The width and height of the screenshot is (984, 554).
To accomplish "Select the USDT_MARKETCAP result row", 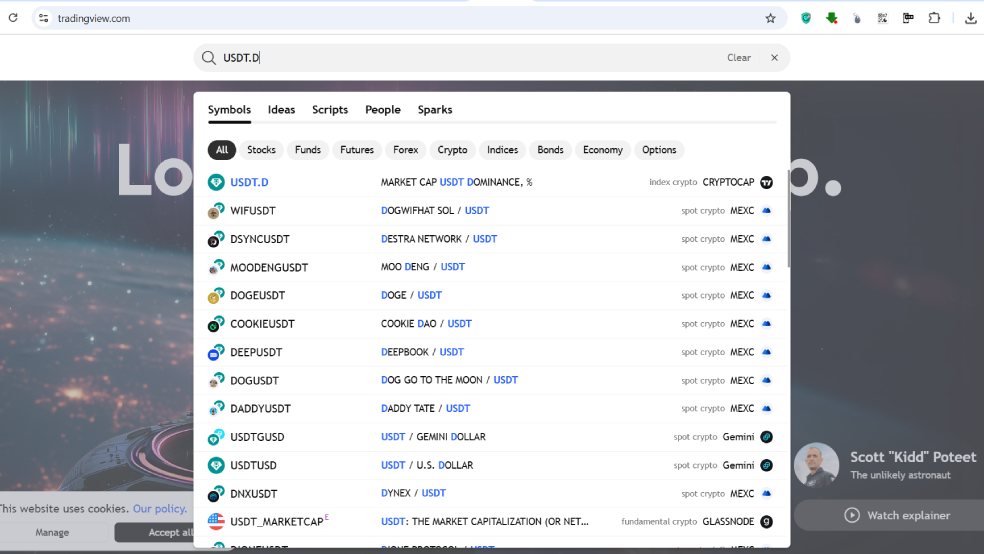I will click(491, 521).
